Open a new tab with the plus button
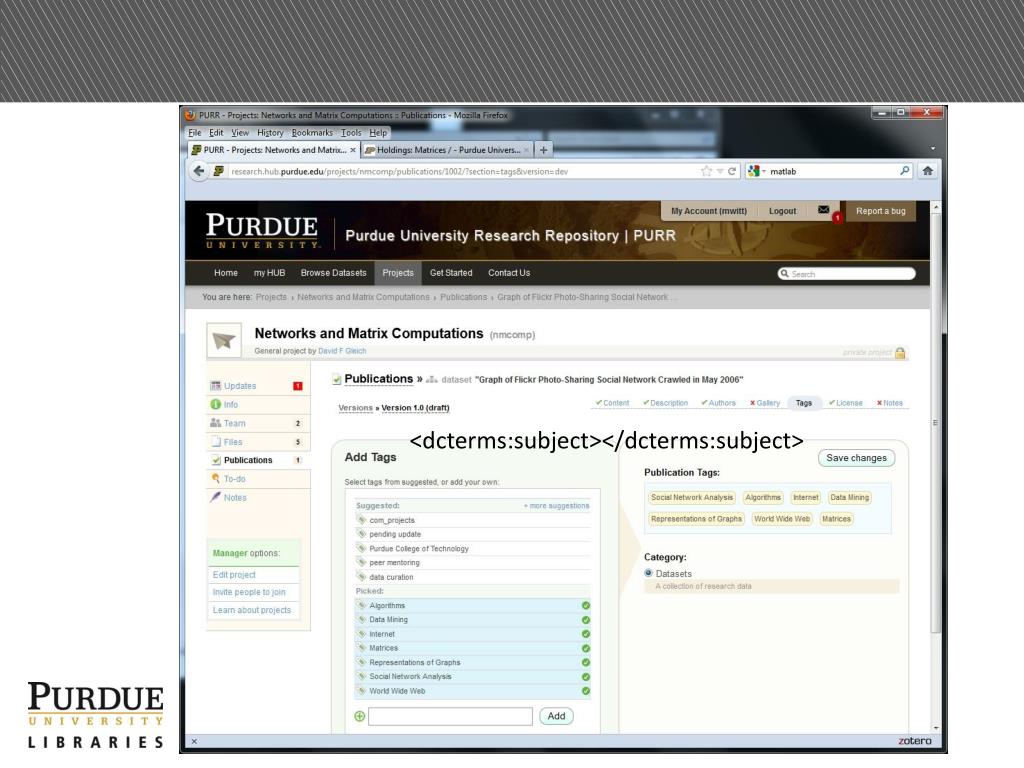Viewport: 1024px width, 768px height. (543, 150)
